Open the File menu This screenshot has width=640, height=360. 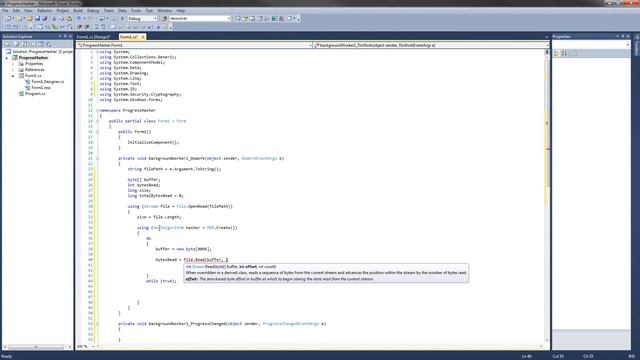[5, 10]
